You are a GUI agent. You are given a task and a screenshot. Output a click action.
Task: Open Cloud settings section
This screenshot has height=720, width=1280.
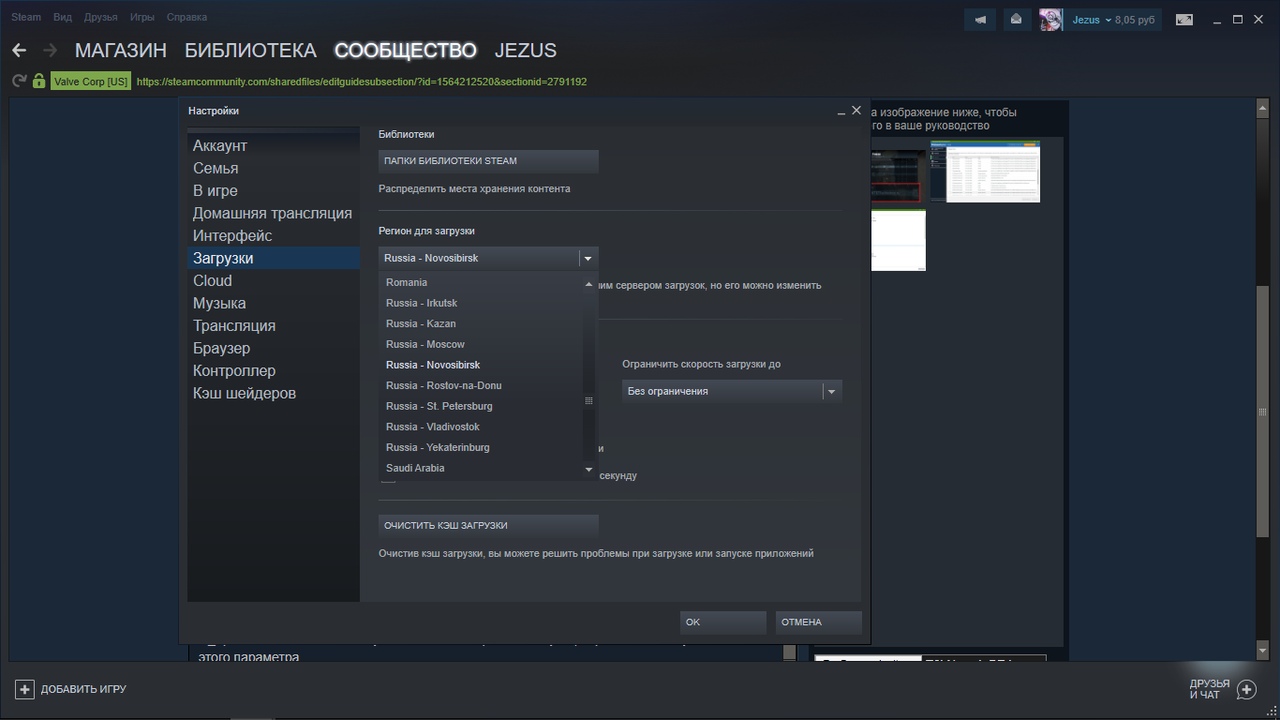pyautogui.click(x=273, y=281)
